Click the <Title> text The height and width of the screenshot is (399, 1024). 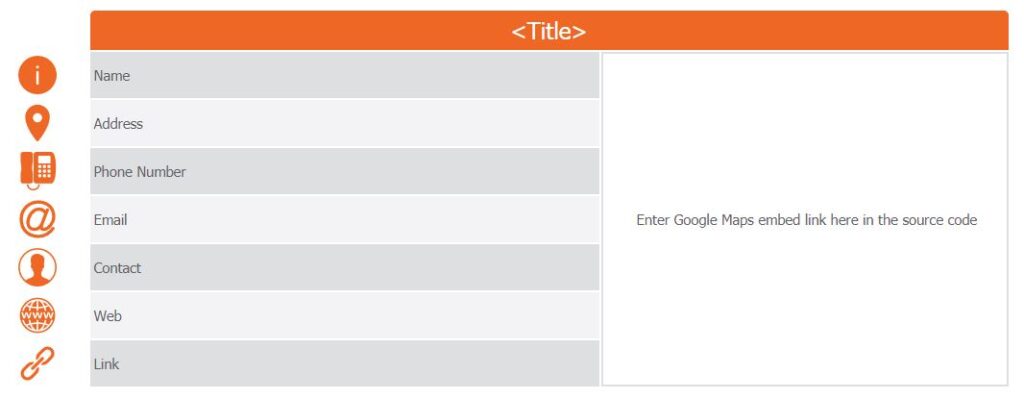pyautogui.click(x=549, y=31)
